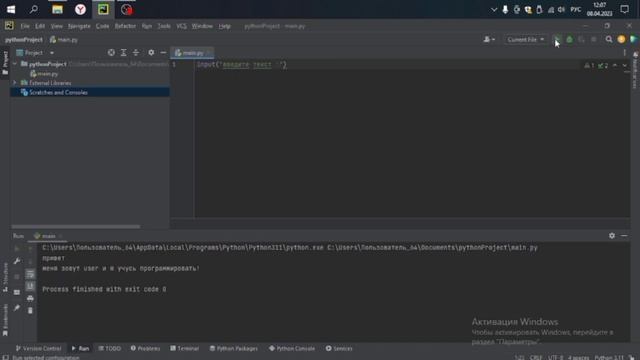640x360 pixels.
Task: Open the Tools menu
Action: click(x=164, y=26)
